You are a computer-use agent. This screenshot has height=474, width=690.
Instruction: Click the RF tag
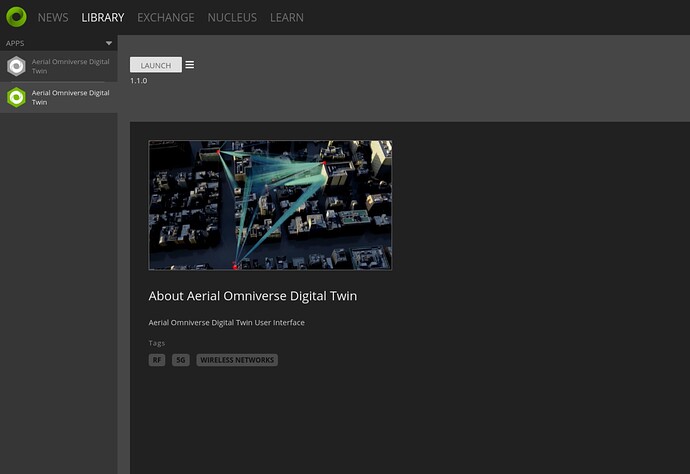coord(157,360)
